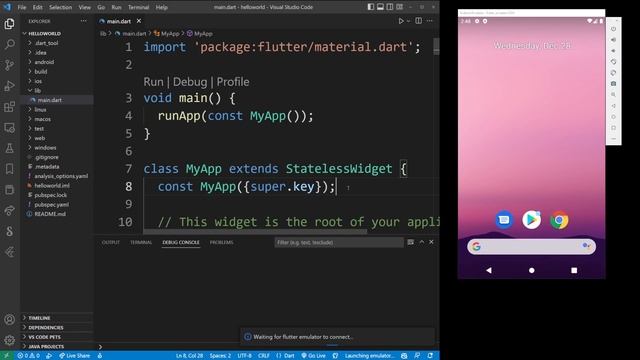Collapse the lib folder

pyautogui.click(x=37, y=91)
